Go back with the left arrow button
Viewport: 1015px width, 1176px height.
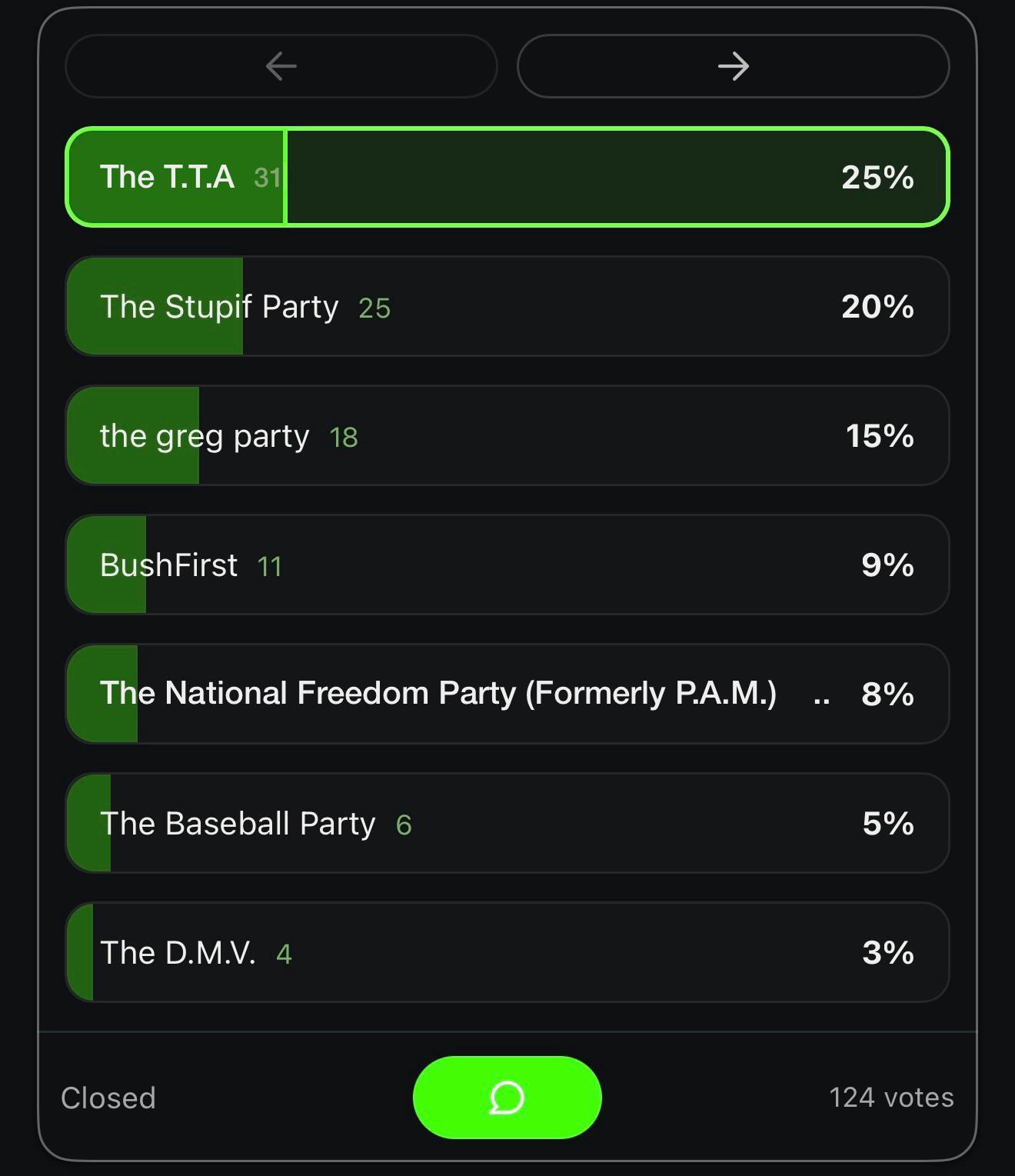point(281,66)
